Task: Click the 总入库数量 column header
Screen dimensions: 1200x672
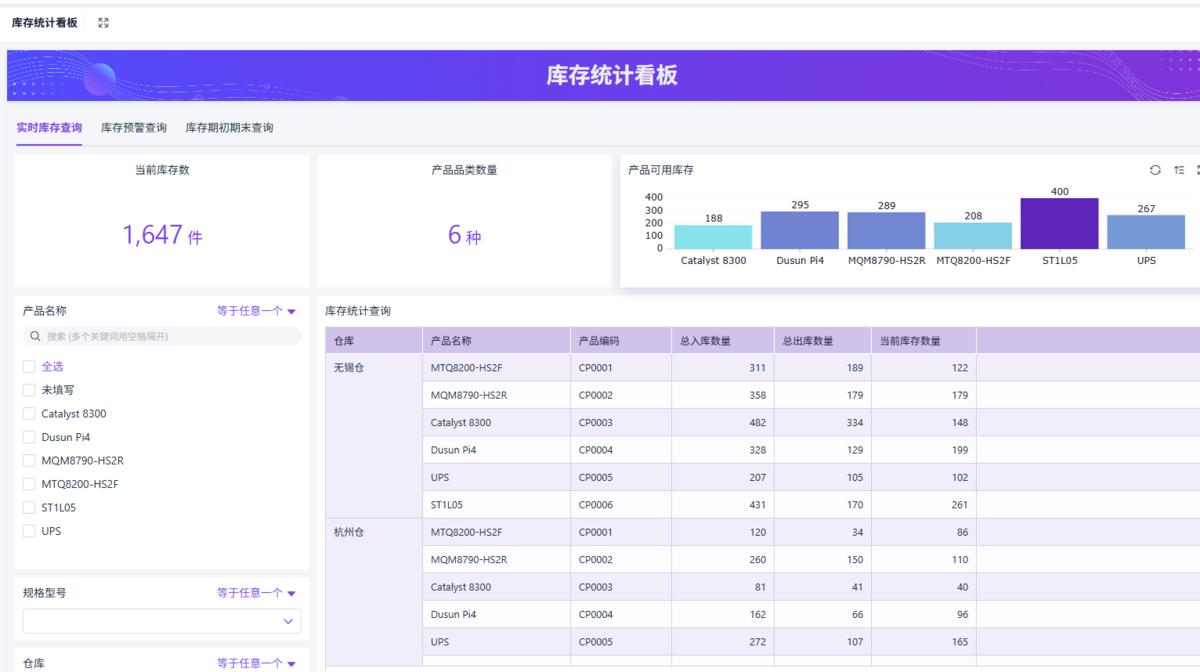Action: tap(722, 341)
